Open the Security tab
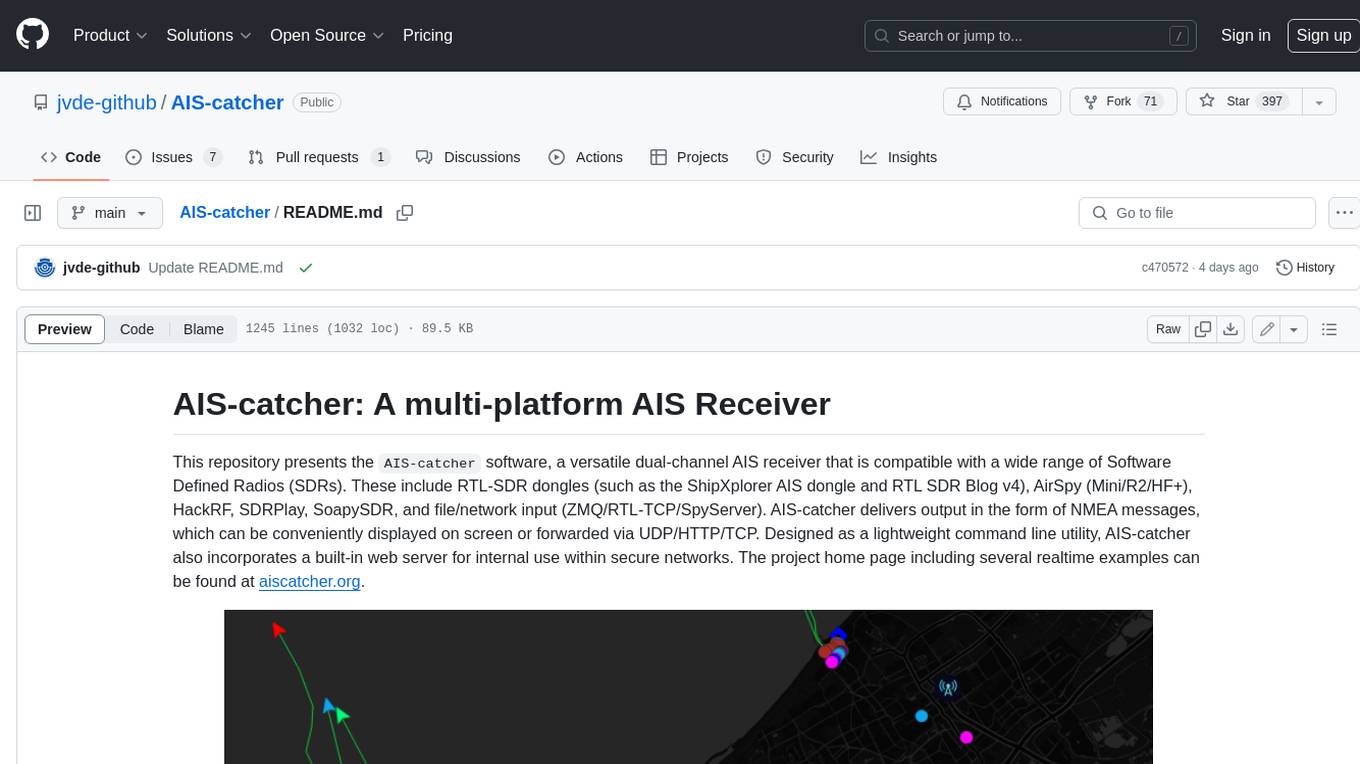This screenshot has height=764, width=1360. click(795, 157)
